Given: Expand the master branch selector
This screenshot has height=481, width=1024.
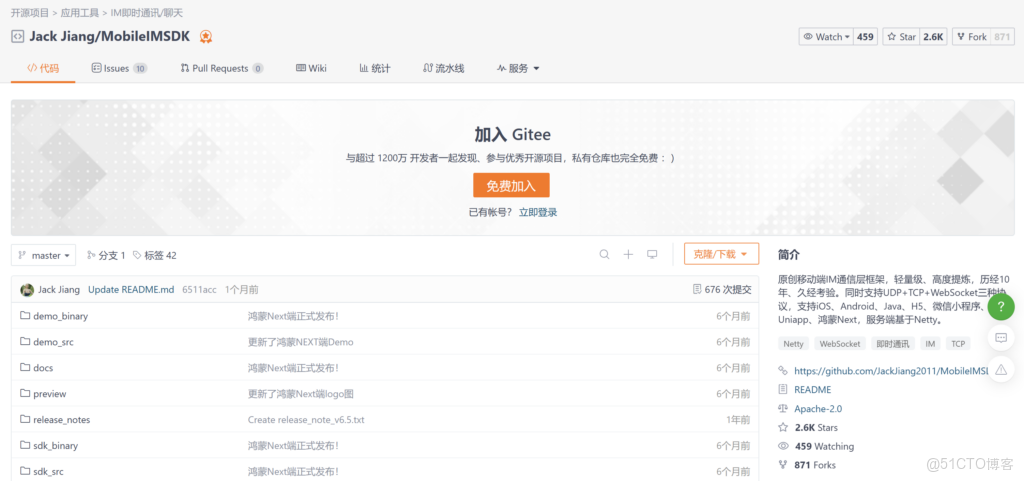Looking at the screenshot, I should 44,255.
